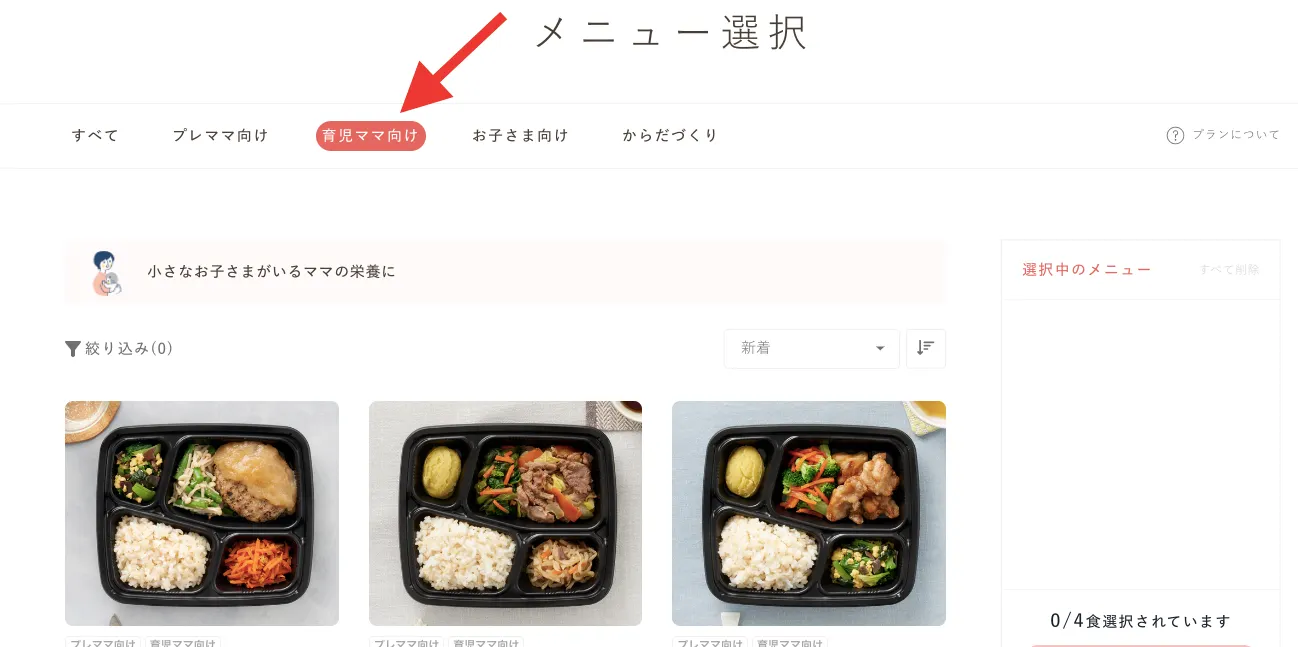Switch to the プレママ向け tab

(x=220, y=135)
